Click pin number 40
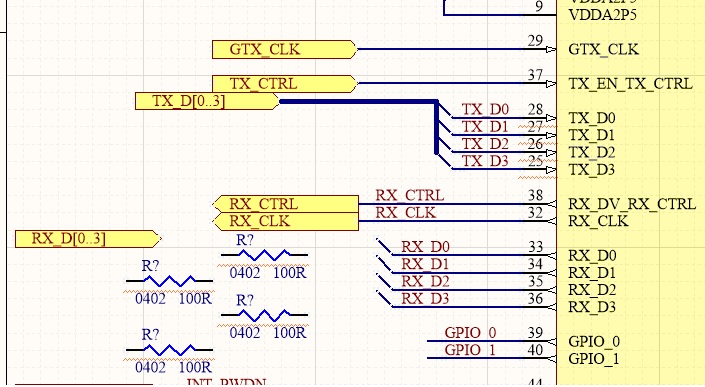Screen dimensions: 705x387 pos(535,350)
